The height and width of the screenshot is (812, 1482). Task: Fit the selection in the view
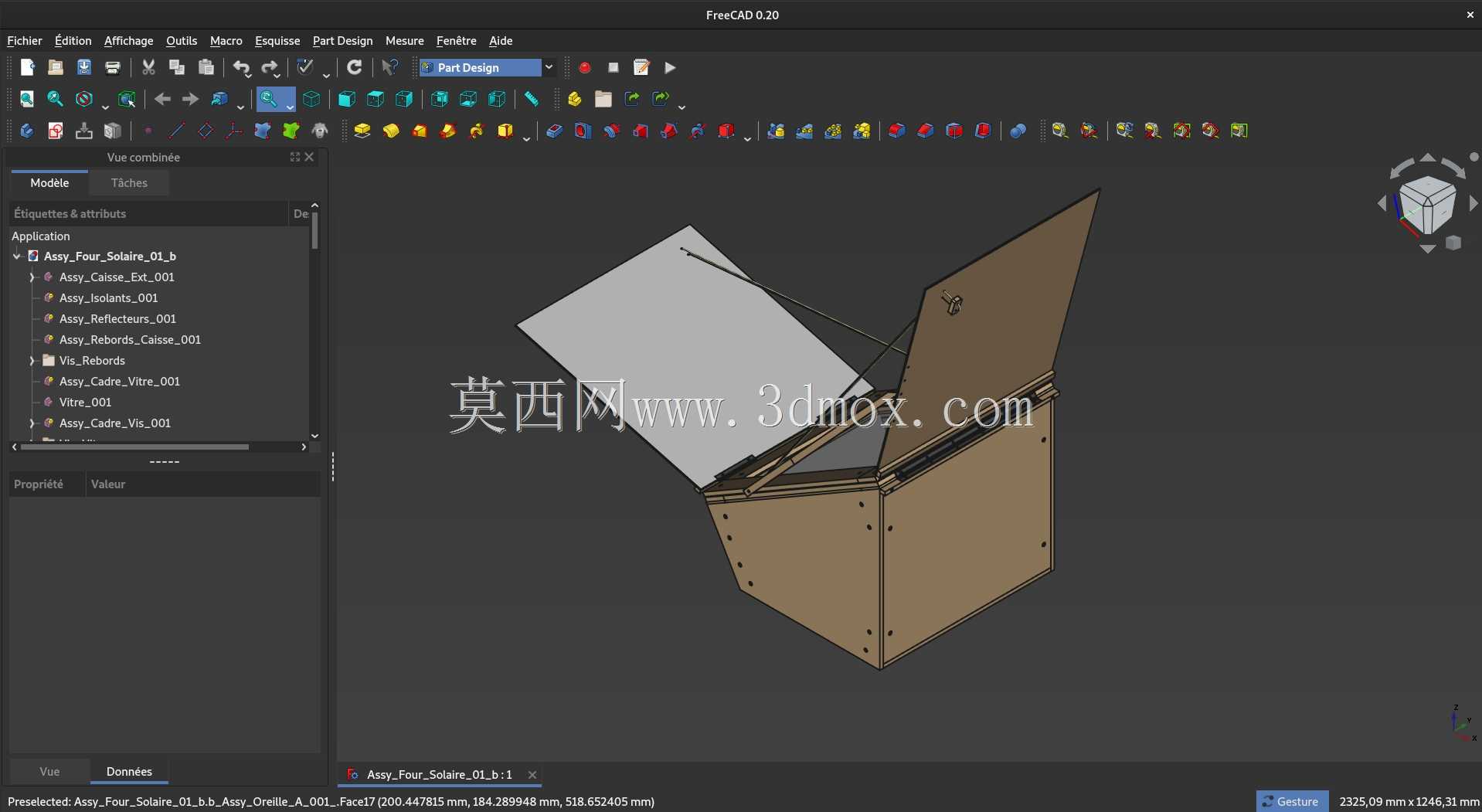[55, 99]
